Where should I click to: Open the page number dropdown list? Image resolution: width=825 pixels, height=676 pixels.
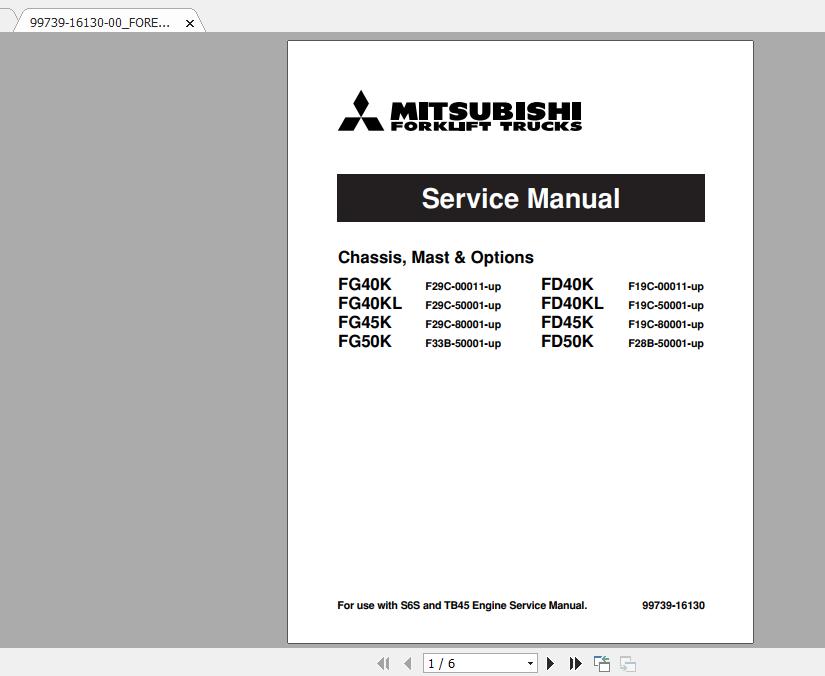(x=530, y=663)
